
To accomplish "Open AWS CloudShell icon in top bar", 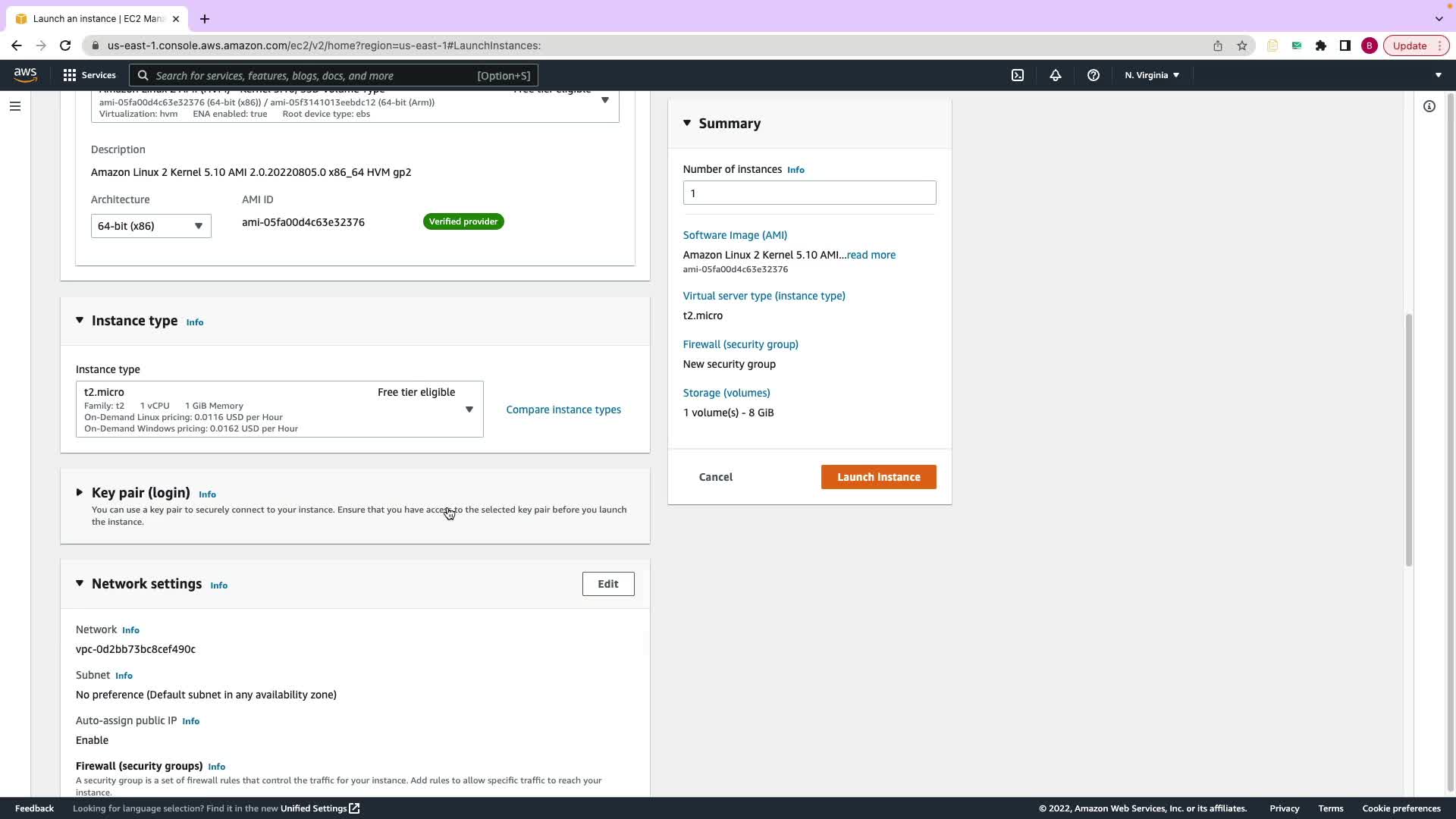I will point(1018,75).
